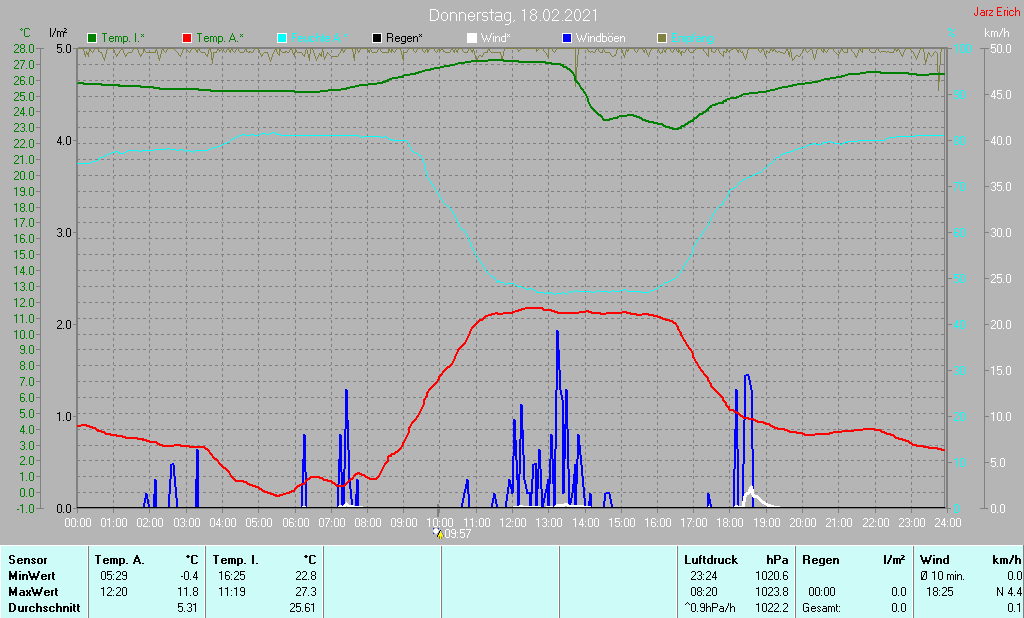Click the '06:00' x-axis time label
The image size is (1024, 618).
(295, 523)
